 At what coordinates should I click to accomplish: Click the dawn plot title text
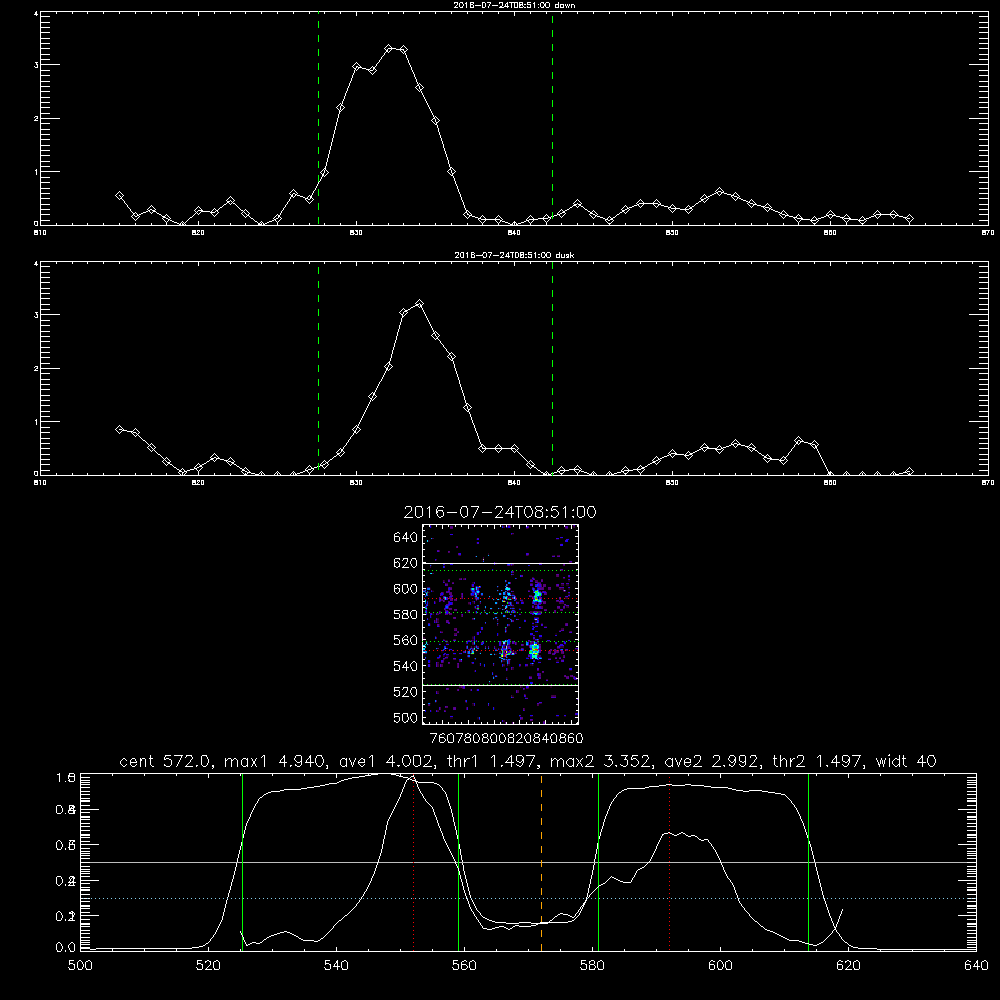coord(514,5)
